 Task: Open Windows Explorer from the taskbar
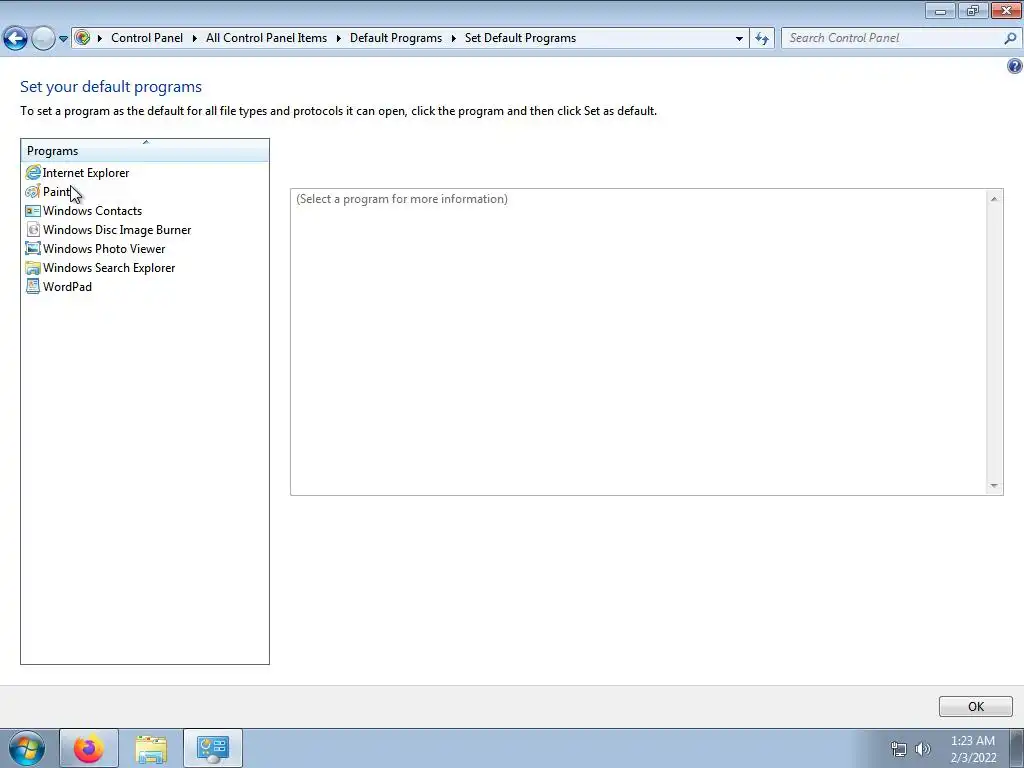click(x=151, y=748)
